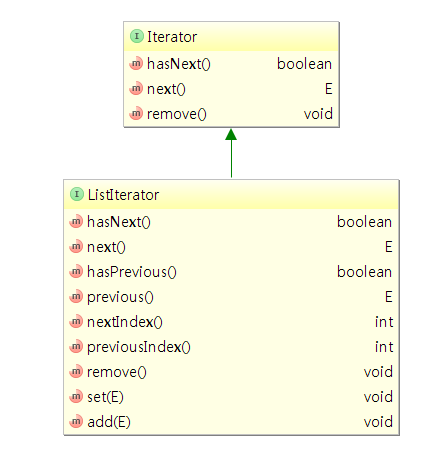Select the Iterator class title
The image size is (440, 471).
(x=172, y=37)
